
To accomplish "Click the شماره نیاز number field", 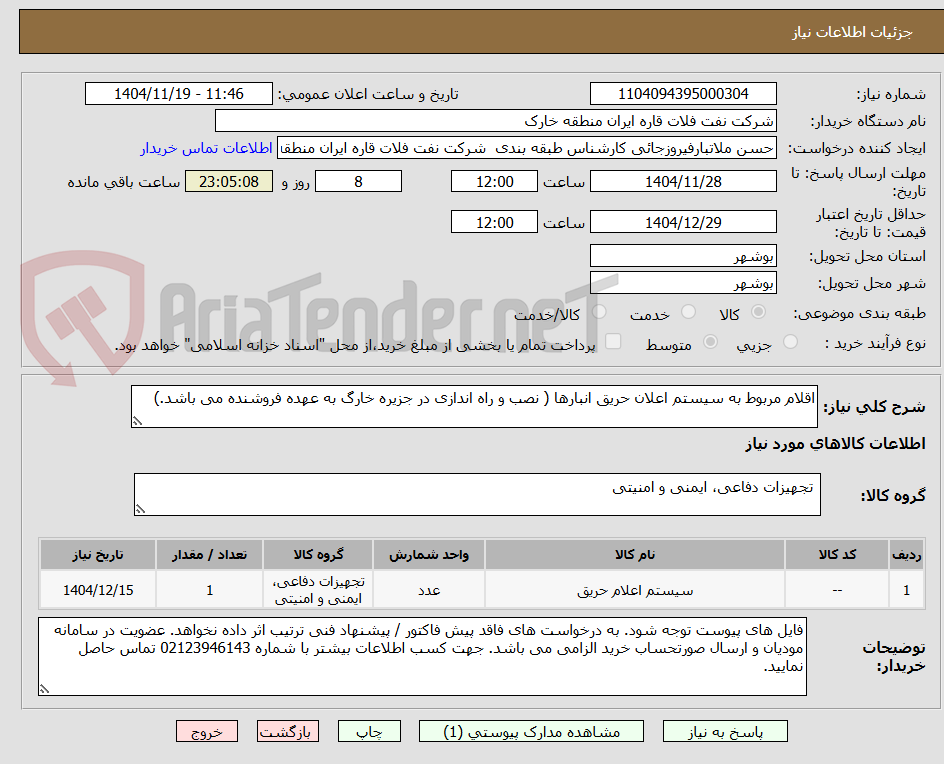I will 683,94.
